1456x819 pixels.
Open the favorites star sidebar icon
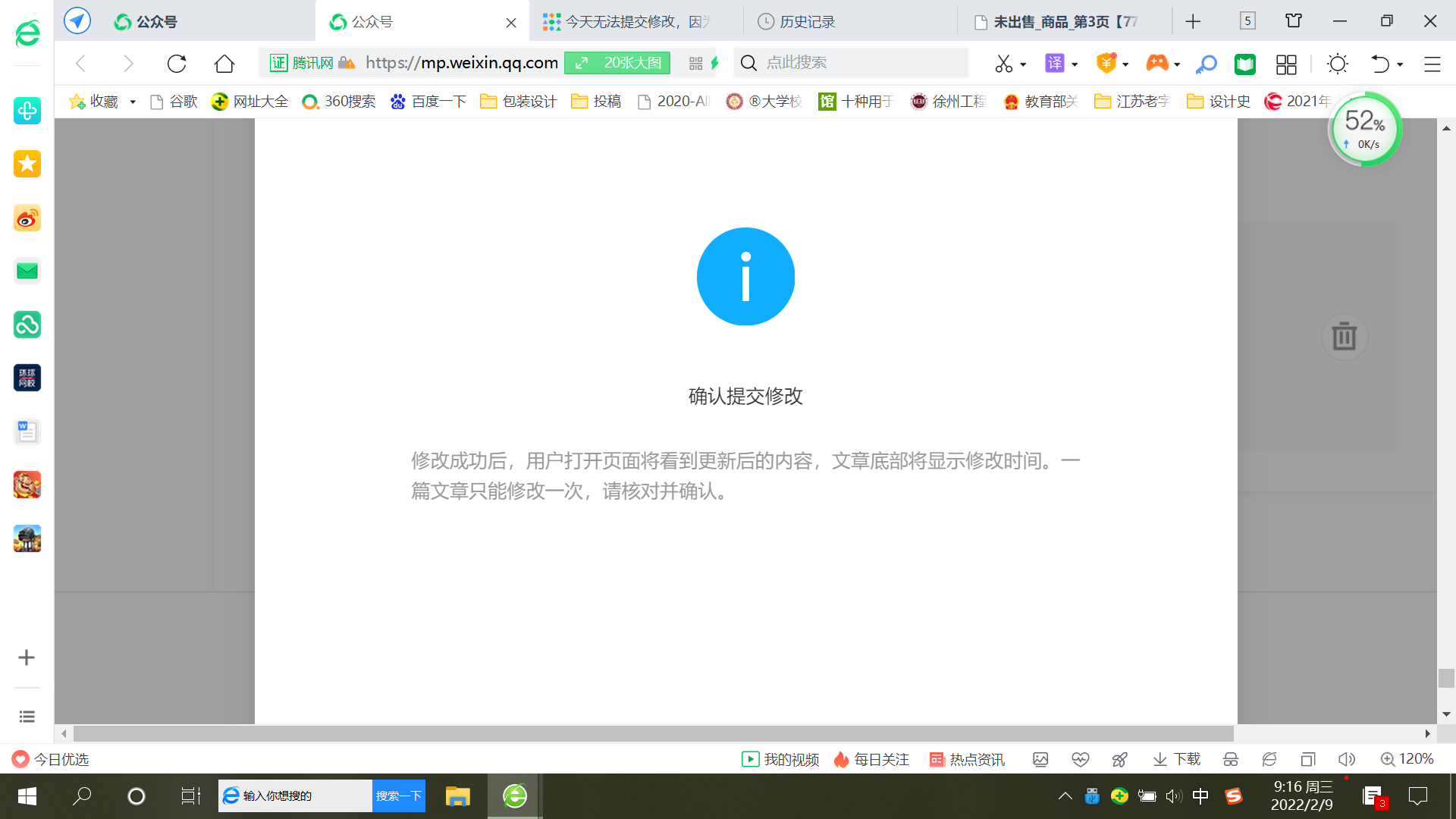(x=27, y=164)
